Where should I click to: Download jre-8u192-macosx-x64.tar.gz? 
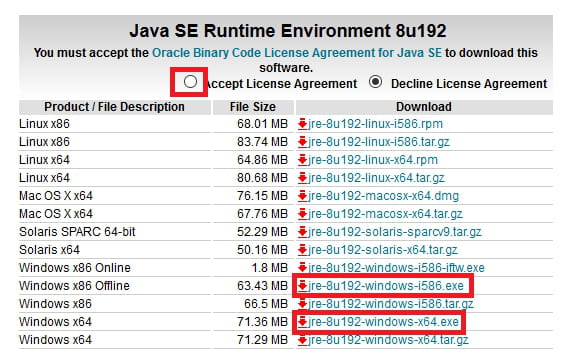pos(385,214)
